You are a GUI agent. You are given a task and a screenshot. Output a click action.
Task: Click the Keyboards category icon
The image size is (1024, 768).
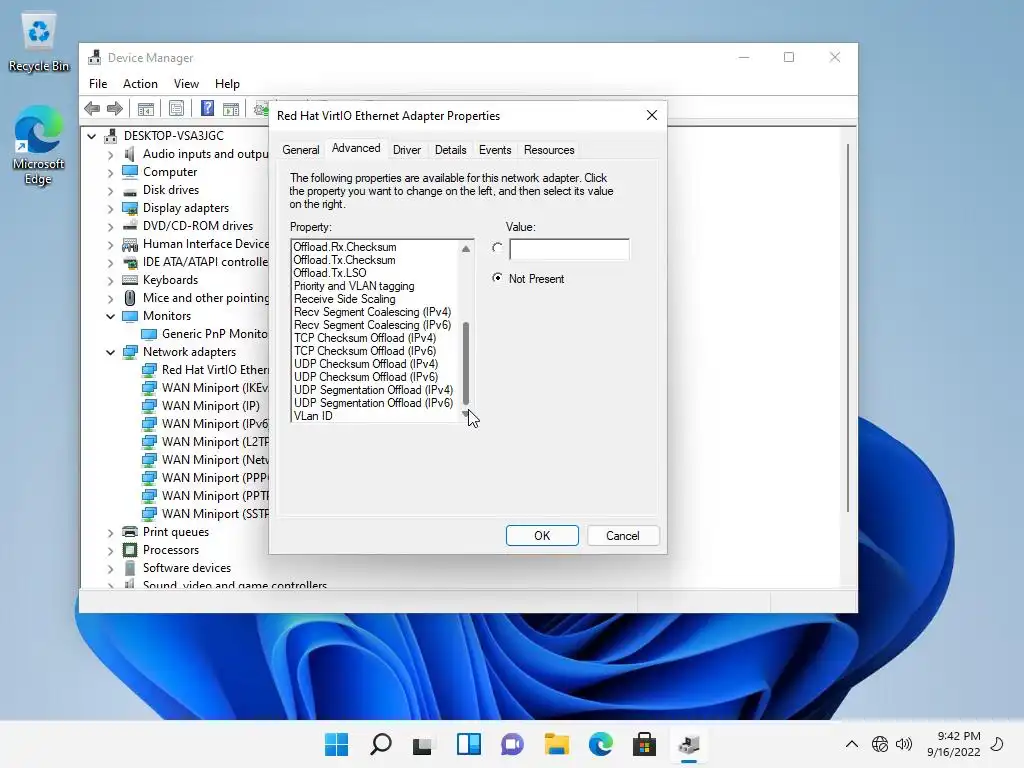click(130, 280)
